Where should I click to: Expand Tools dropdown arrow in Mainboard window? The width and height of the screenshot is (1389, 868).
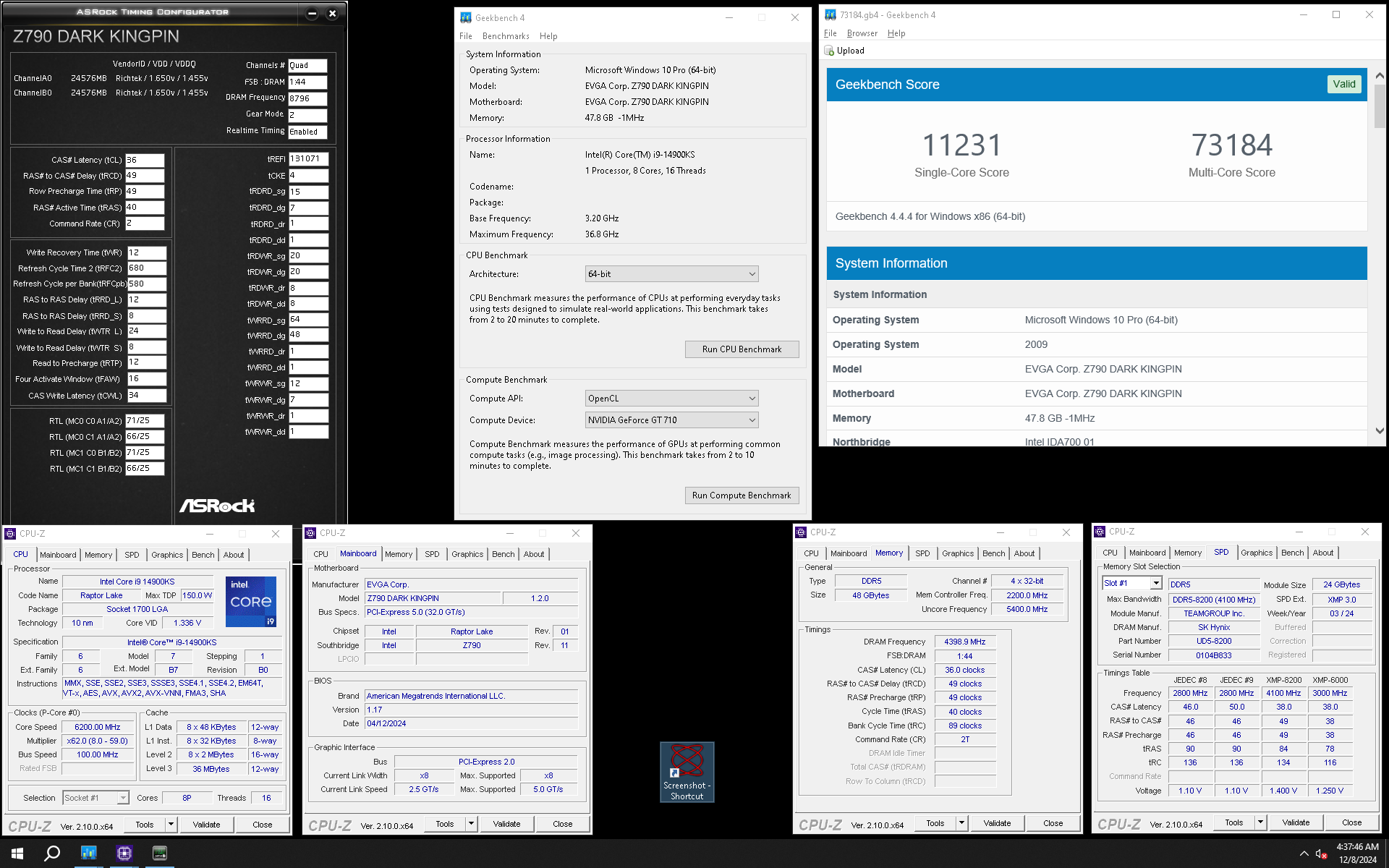(471, 824)
